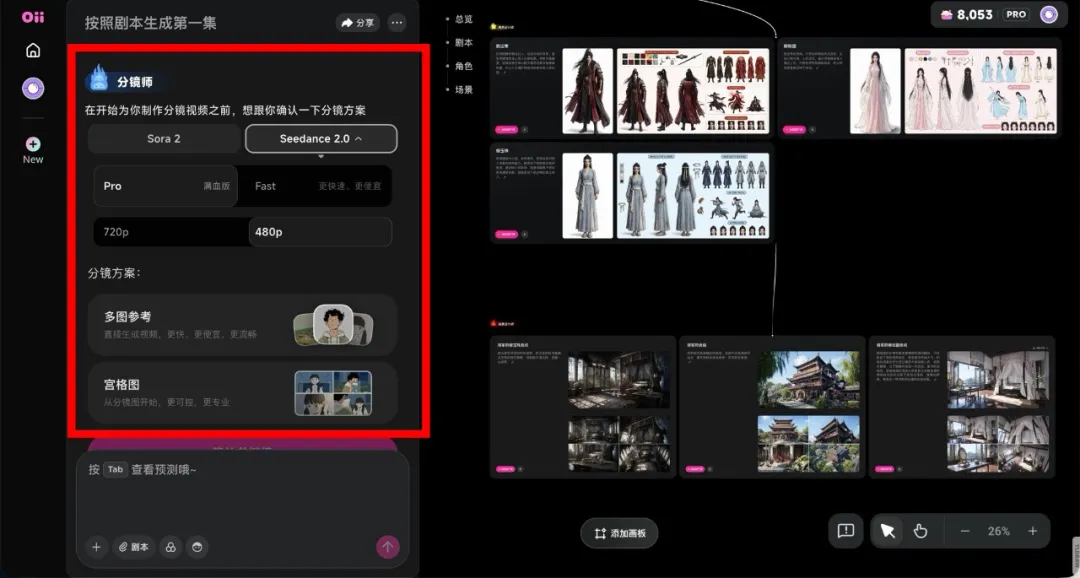
Task: Choose the Pro 满血版 option
Action: [x=166, y=186]
